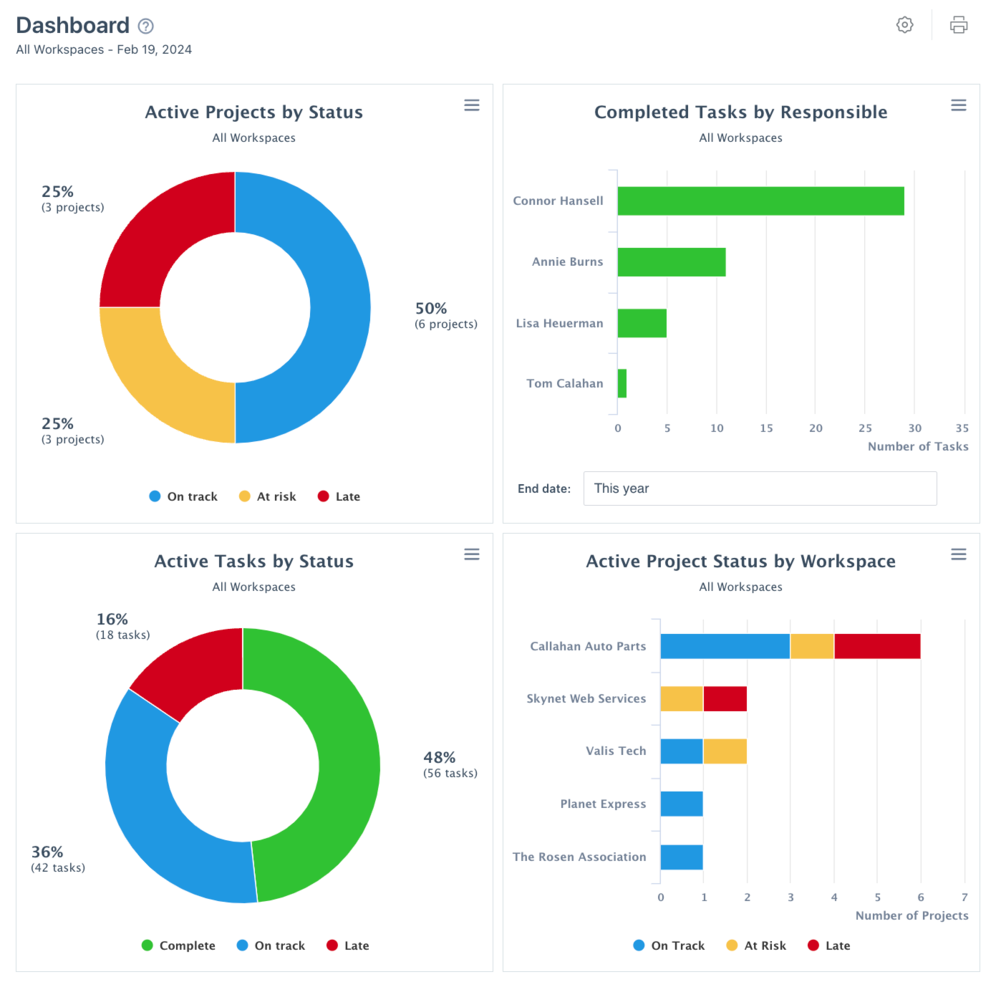Toggle Late legend in Active Projects chart
Viewport: 1001px width, 987px height.
pyautogui.click(x=338, y=496)
